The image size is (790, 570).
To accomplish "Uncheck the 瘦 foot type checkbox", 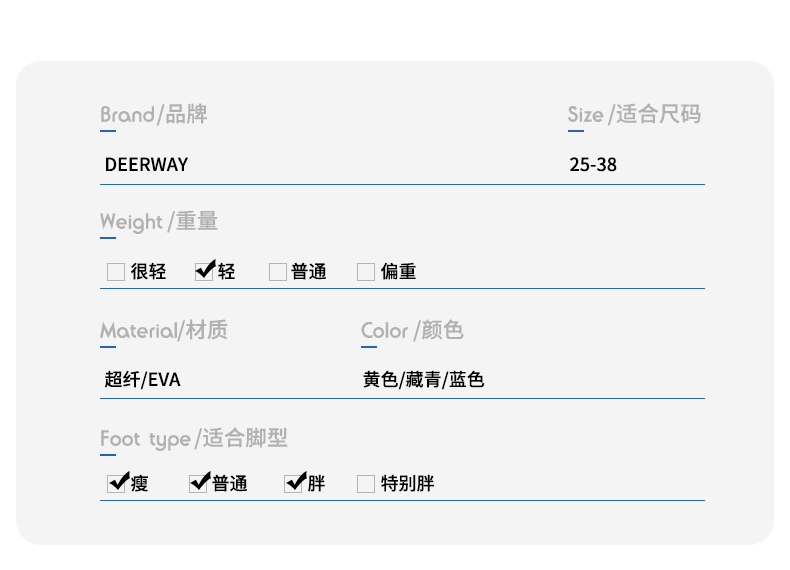I will click(116, 484).
